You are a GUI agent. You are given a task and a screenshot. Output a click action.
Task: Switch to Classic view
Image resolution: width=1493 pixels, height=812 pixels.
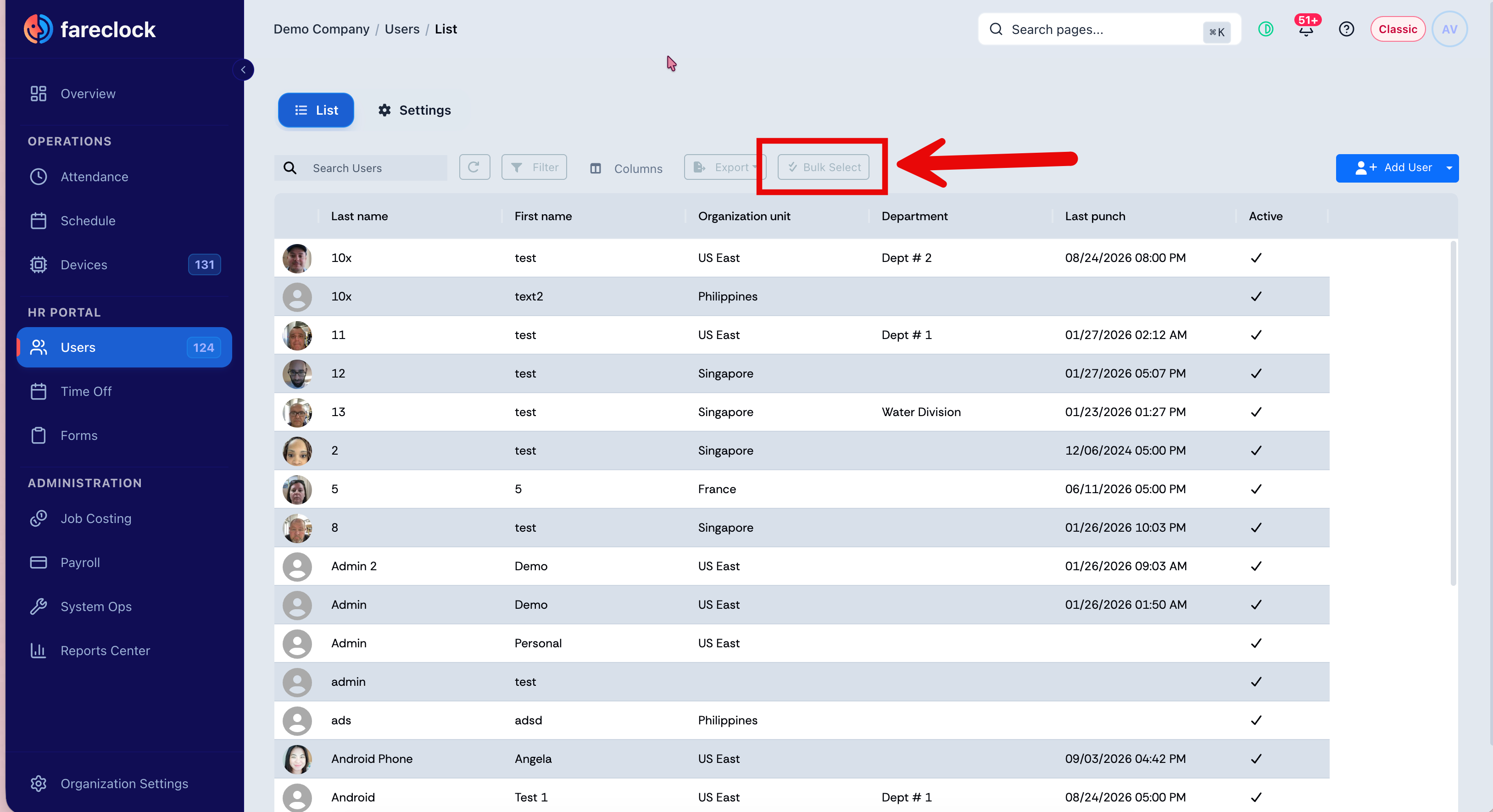point(1398,29)
